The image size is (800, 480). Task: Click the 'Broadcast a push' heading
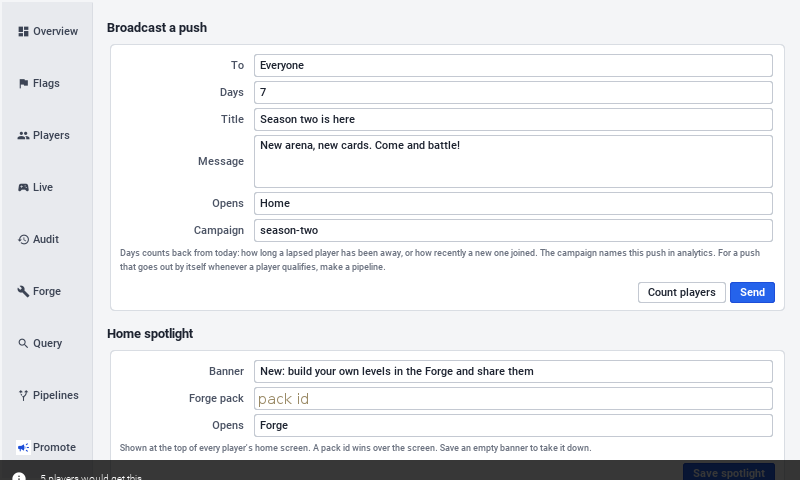(x=157, y=28)
